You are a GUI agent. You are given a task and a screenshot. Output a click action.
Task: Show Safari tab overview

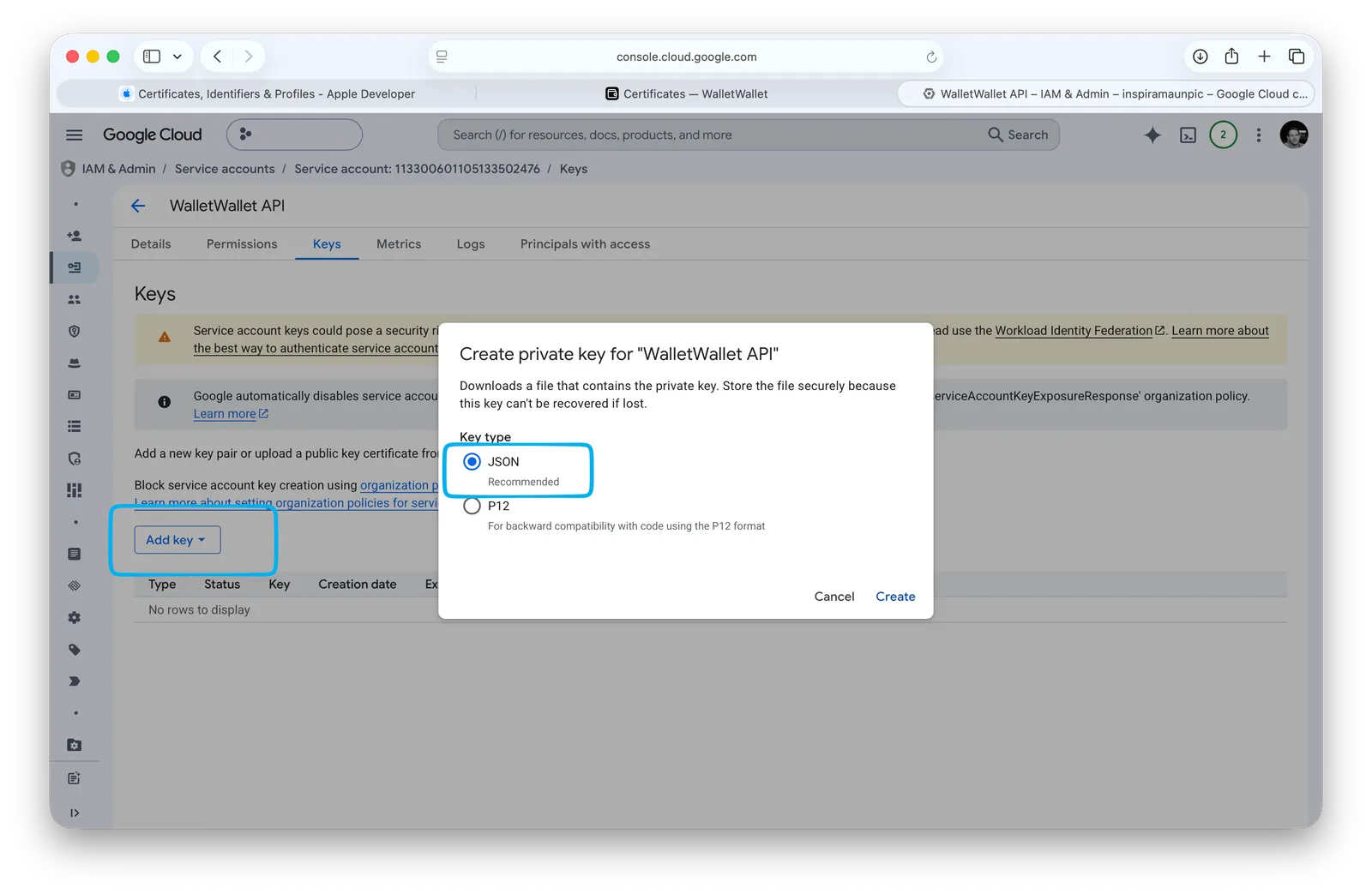point(1297,57)
